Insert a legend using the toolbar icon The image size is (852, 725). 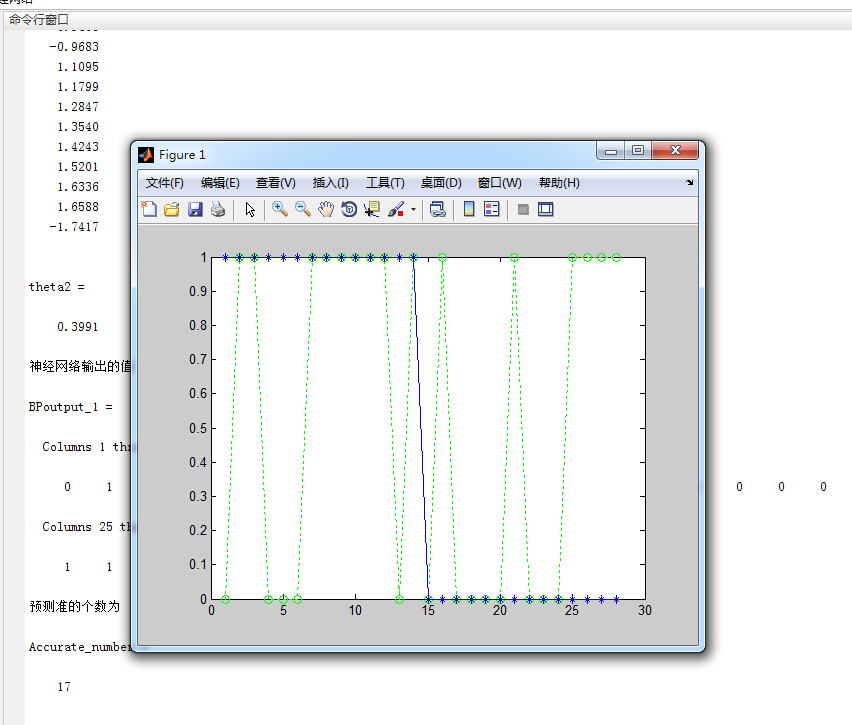tap(492, 209)
